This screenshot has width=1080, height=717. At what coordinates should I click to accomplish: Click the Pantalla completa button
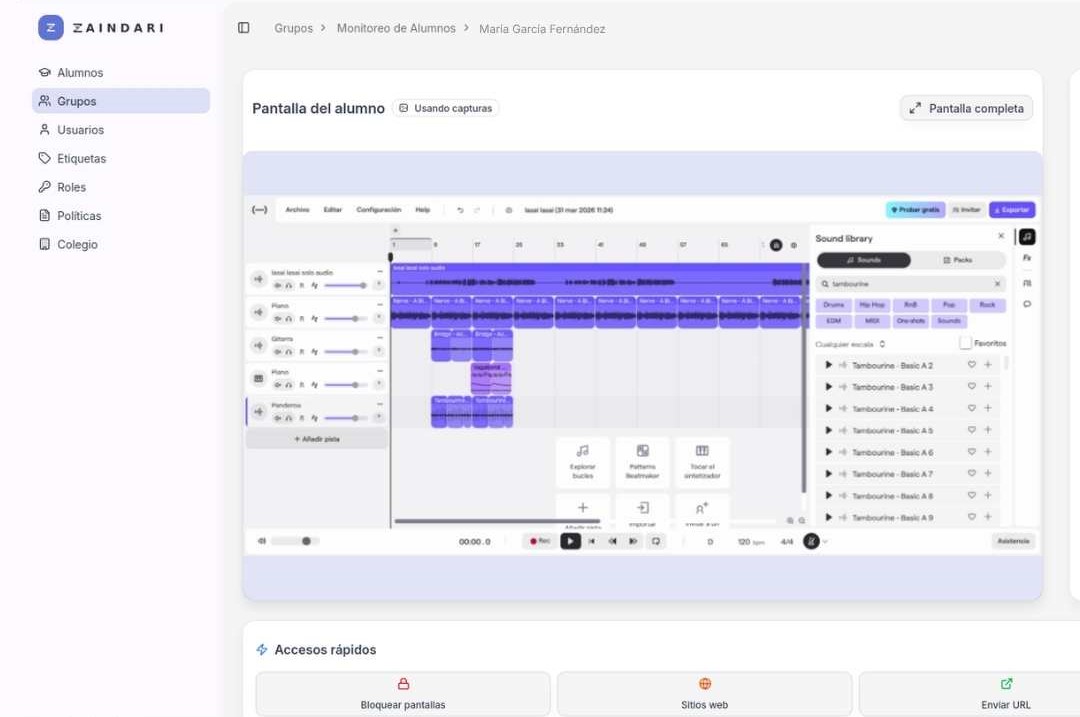(x=965, y=108)
